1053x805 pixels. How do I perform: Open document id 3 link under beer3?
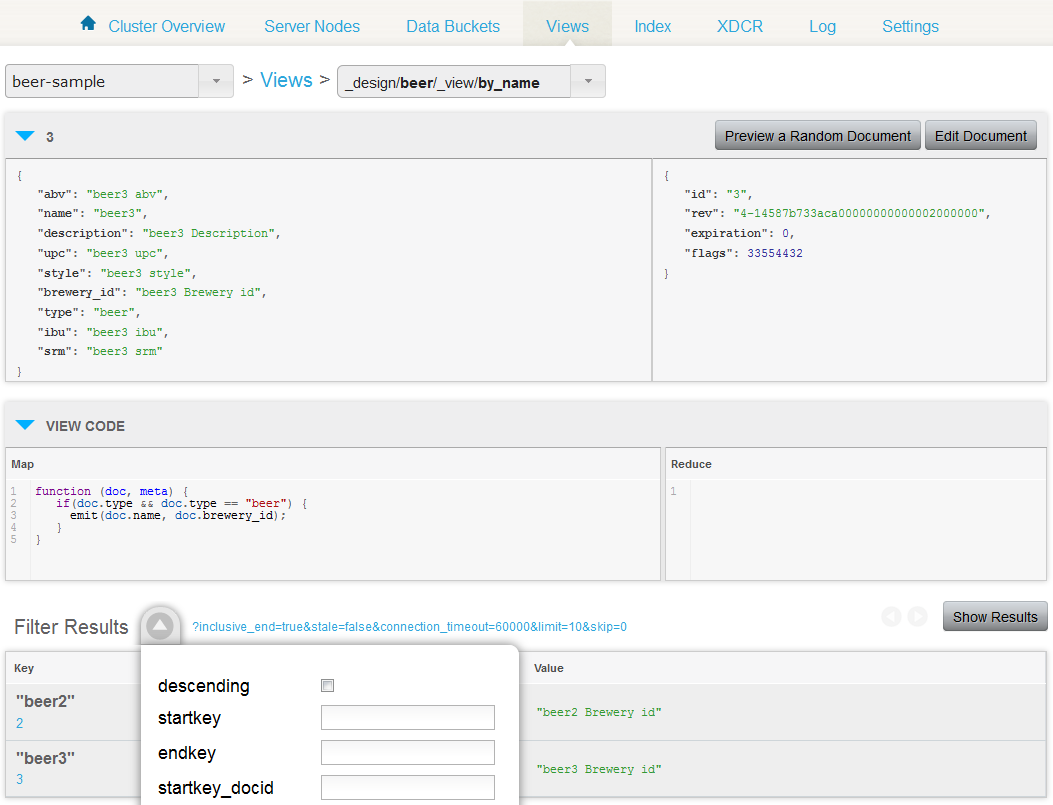coord(19,779)
